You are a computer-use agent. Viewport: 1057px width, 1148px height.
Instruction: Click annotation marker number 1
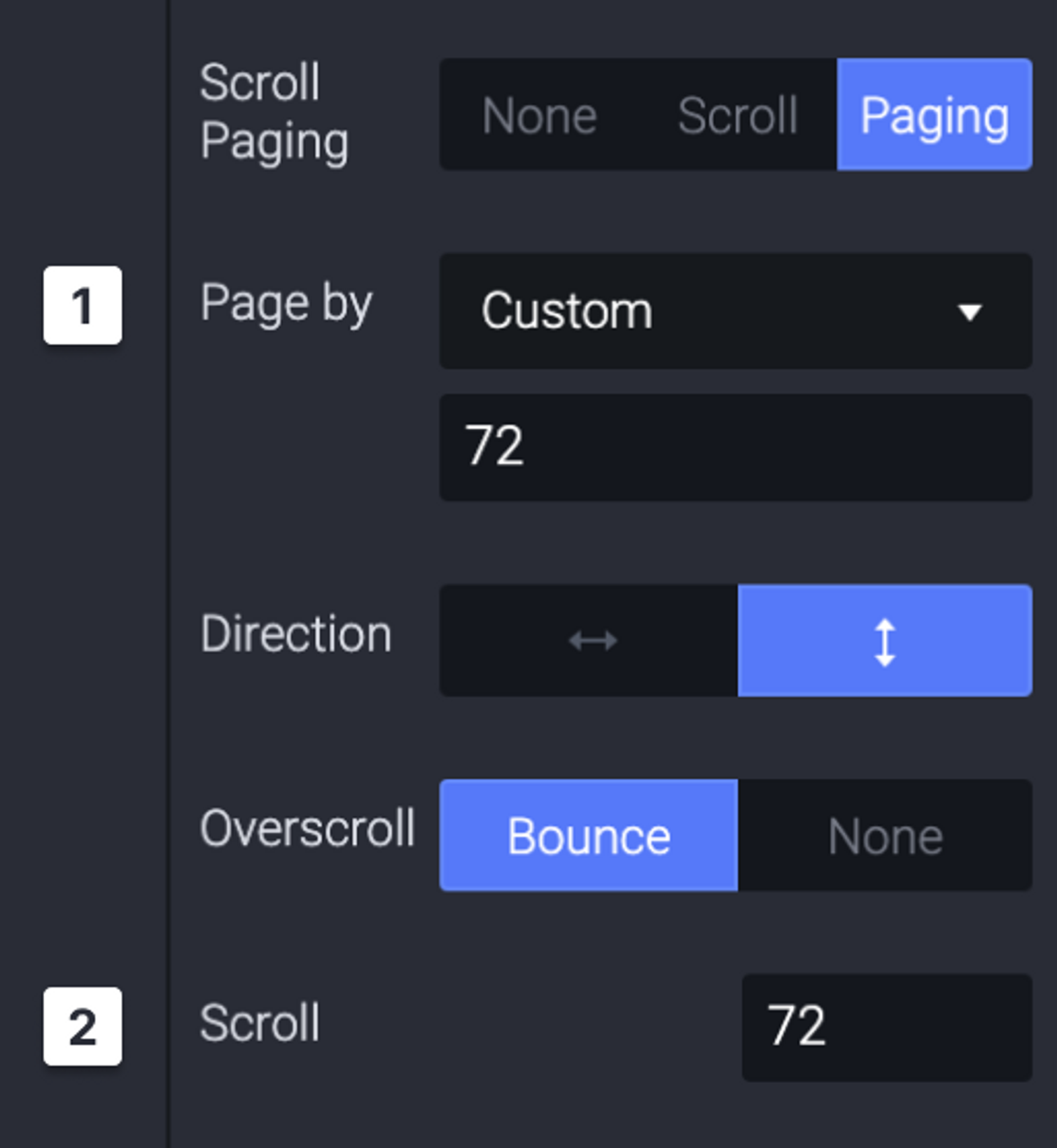(83, 305)
